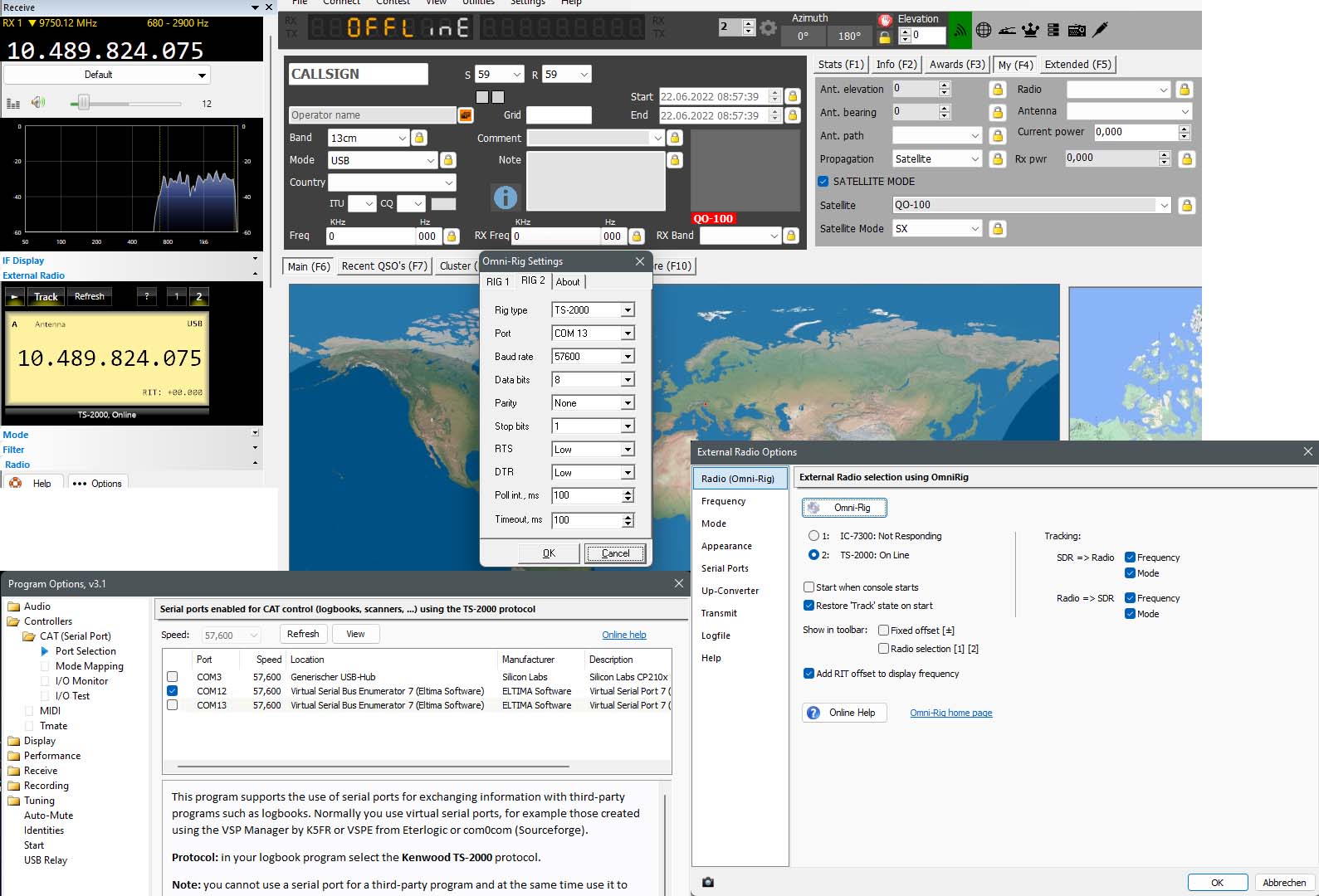1319x896 pixels.
Task: Select Port Selection in Program Options tree
Action: 85,651
